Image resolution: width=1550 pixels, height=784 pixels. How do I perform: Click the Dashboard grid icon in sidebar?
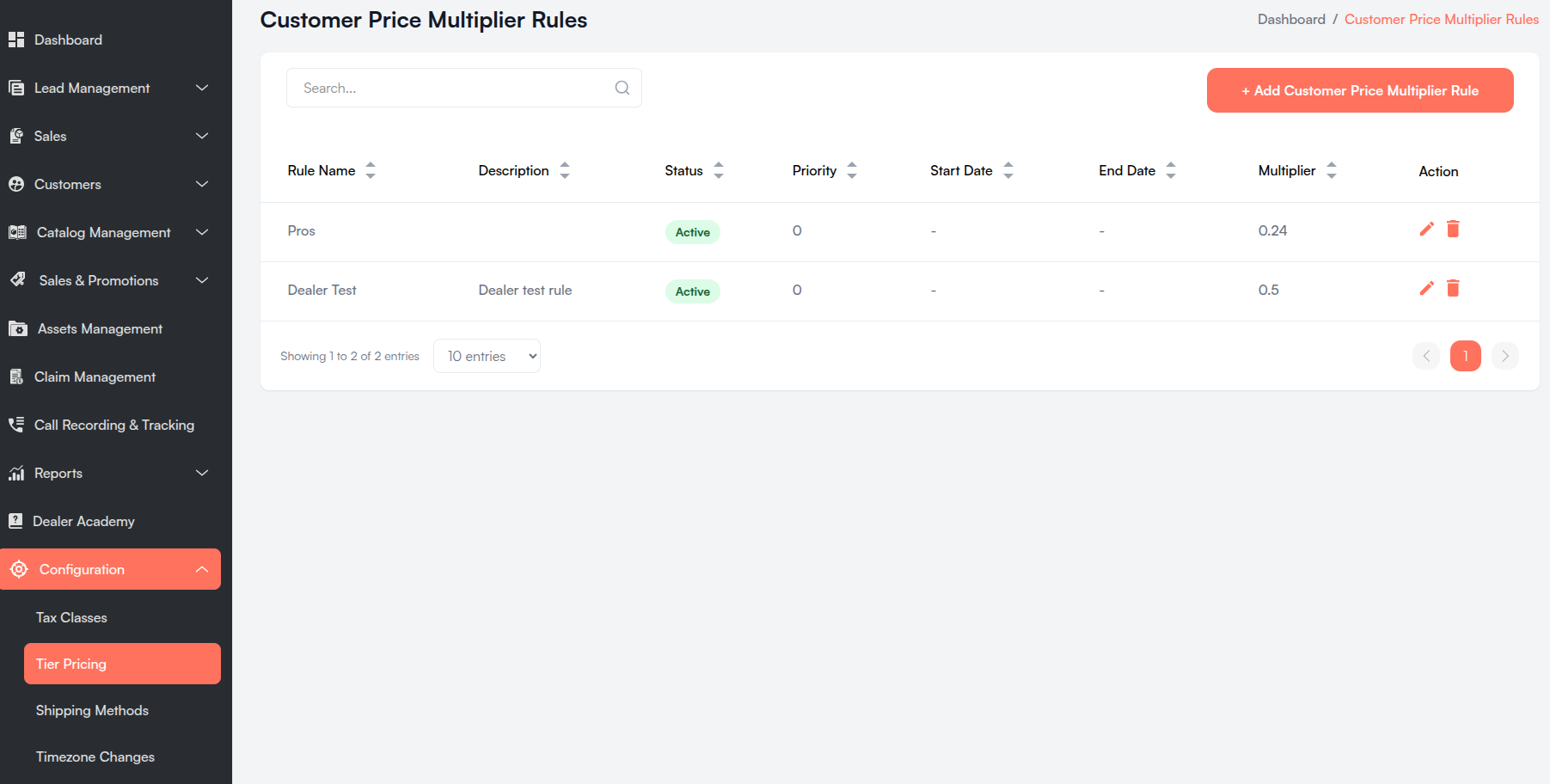point(16,40)
